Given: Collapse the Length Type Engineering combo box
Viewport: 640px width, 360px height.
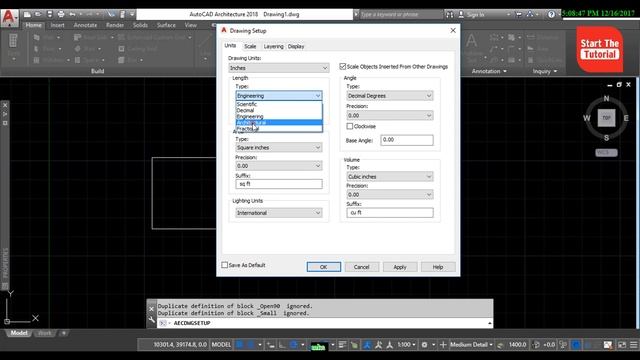Looking at the screenshot, I should [279, 96].
